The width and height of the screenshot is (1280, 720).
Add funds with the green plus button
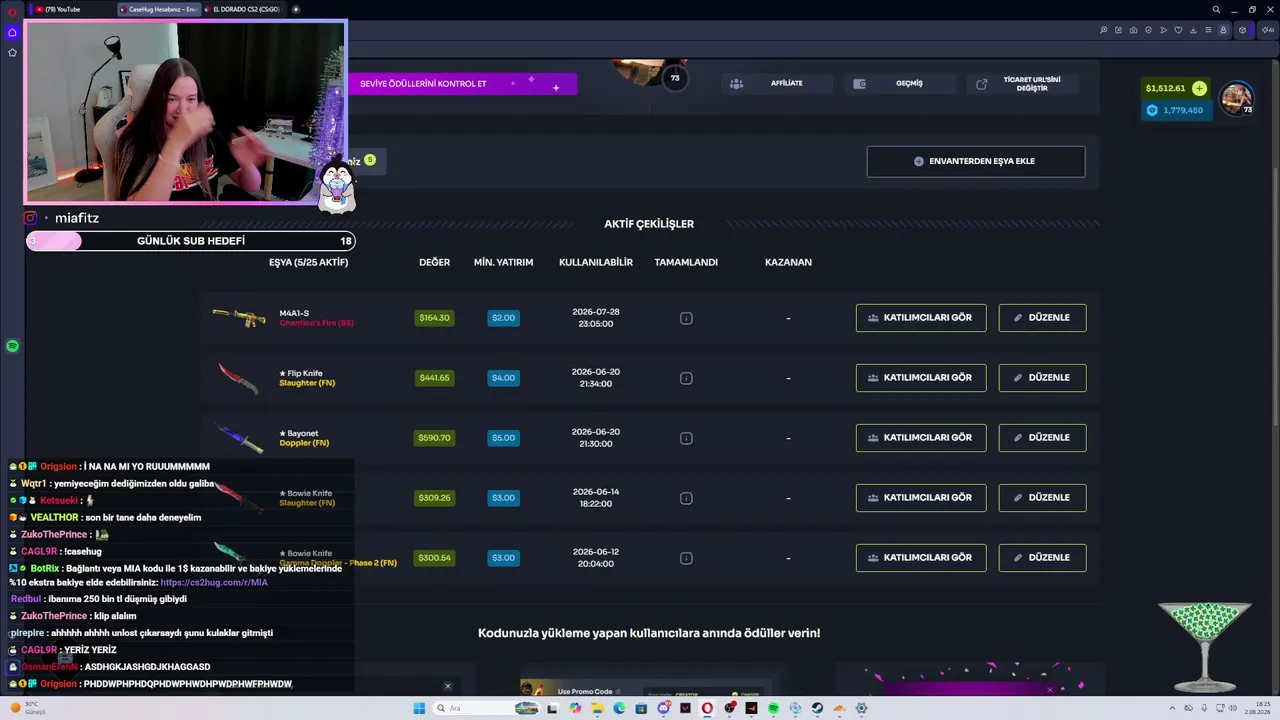coord(1199,88)
